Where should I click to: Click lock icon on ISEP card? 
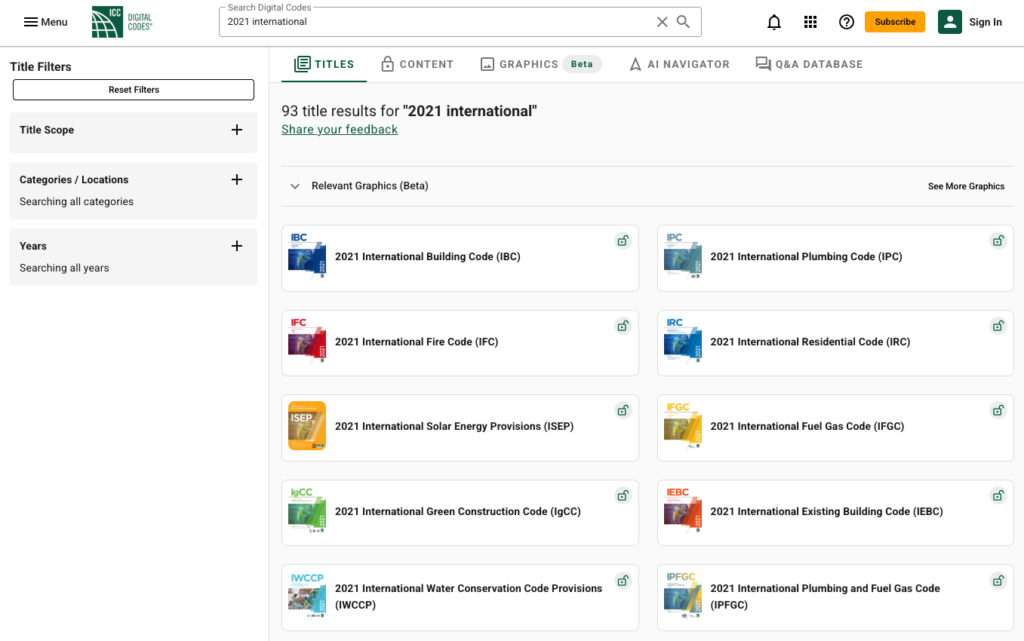tap(623, 411)
